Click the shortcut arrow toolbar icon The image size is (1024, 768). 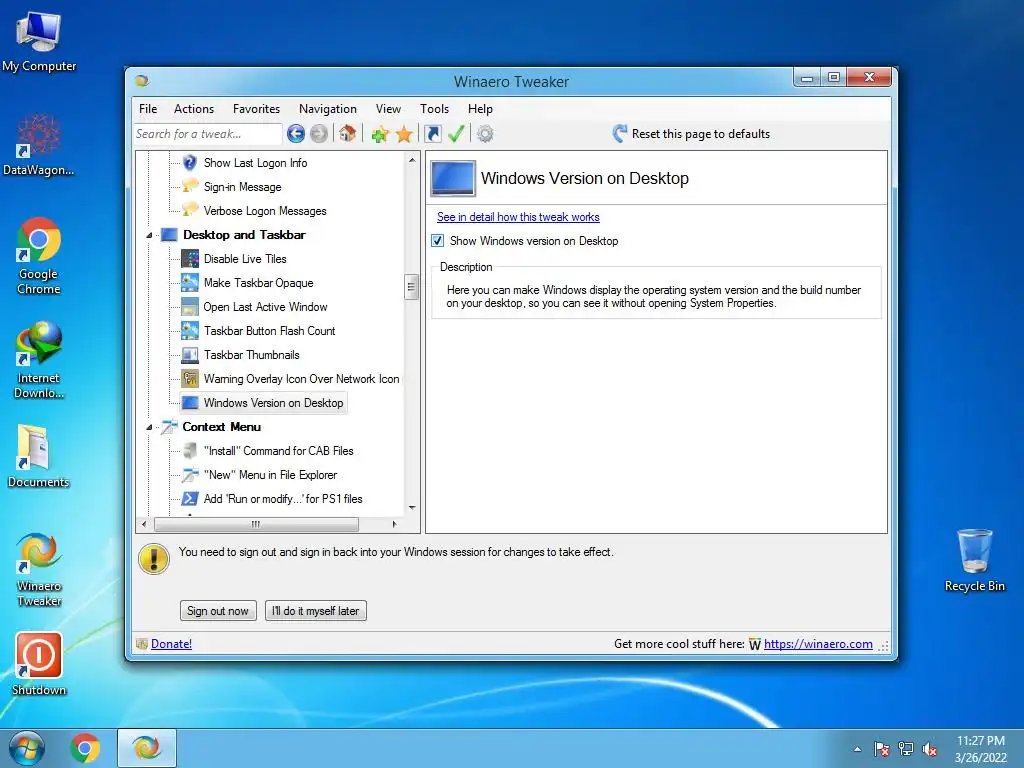click(x=432, y=134)
